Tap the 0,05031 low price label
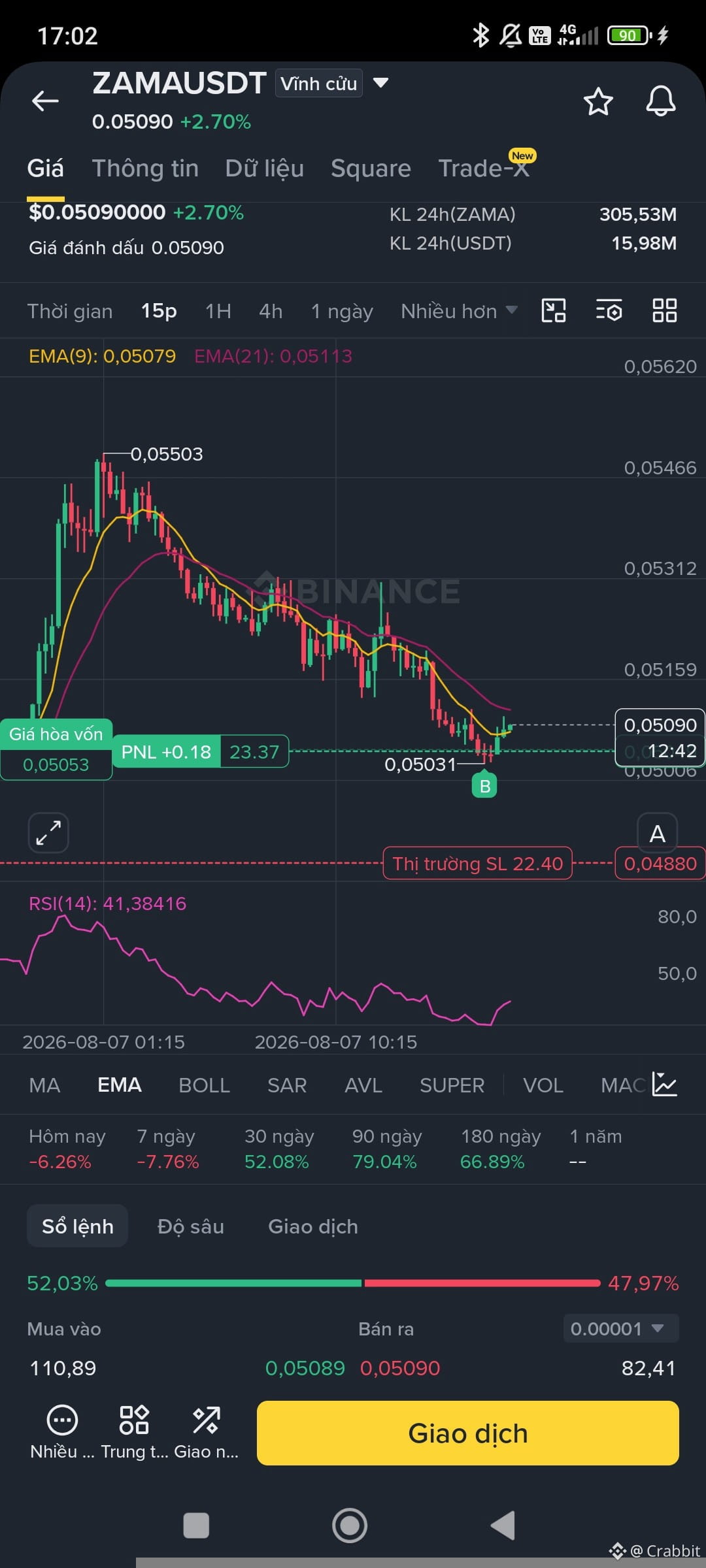Image resolution: width=706 pixels, height=1568 pixels. click(x=420, y=764)
